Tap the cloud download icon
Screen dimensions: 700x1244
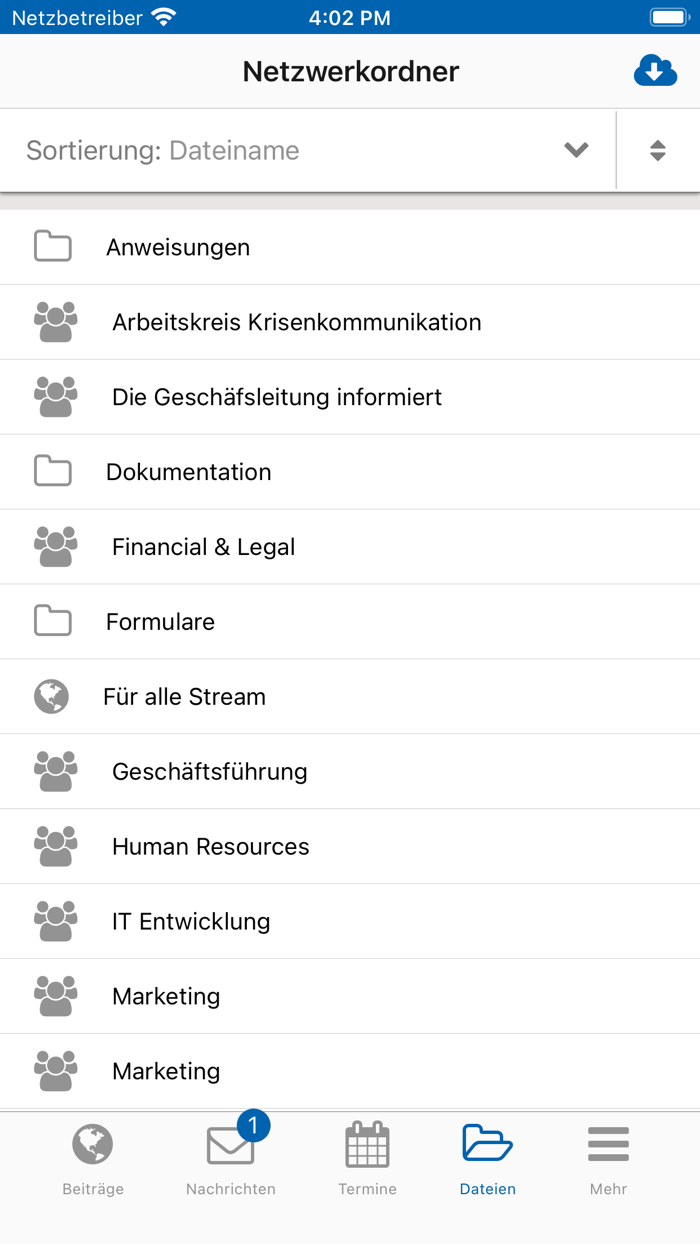pyautogui.click(x=655, y=72)
